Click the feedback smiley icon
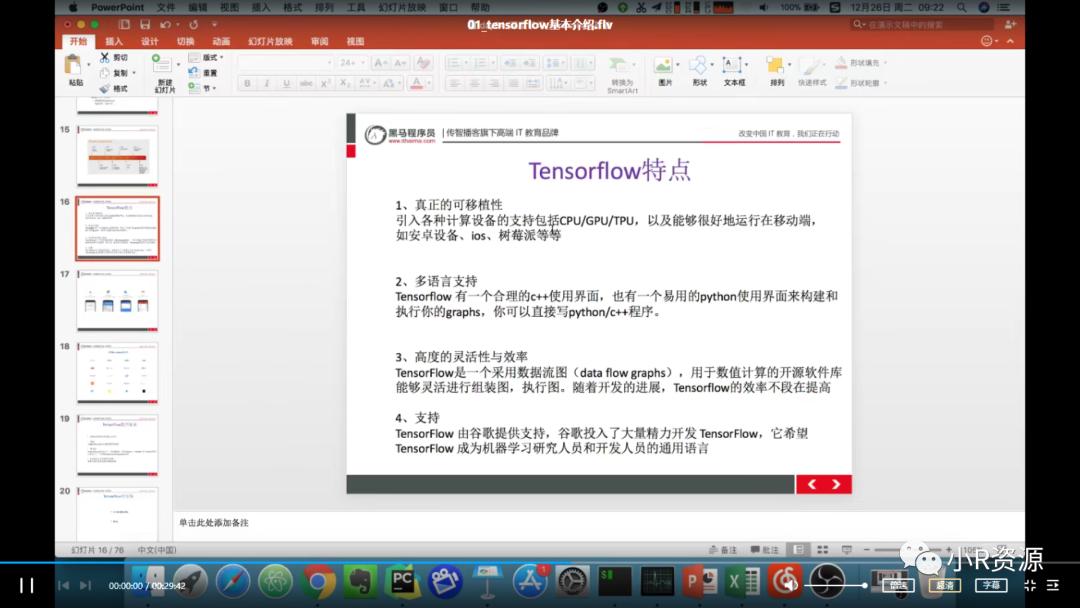This screenshot has height=608, width=1080. tap(986, 41)
